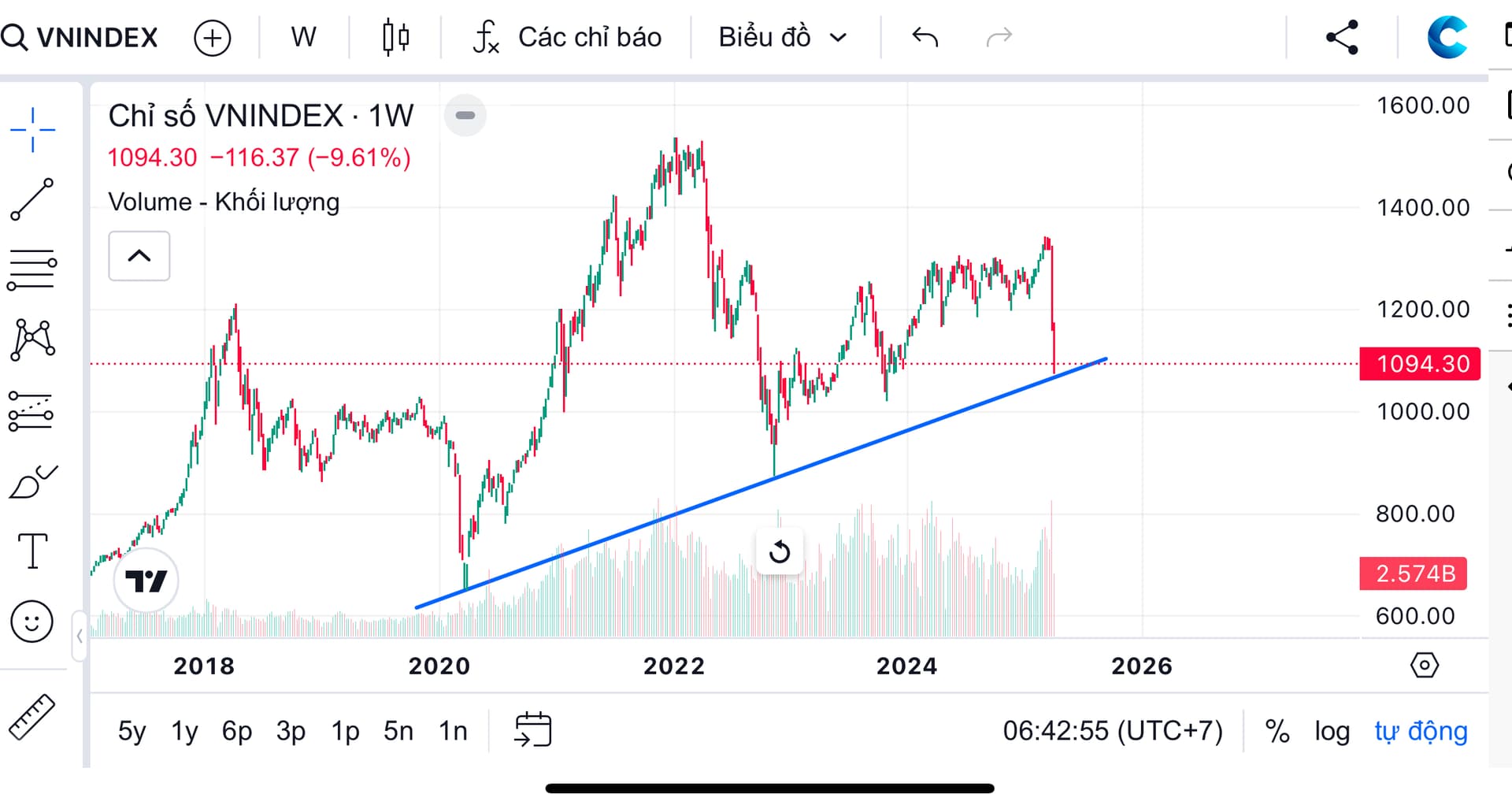Select the 5y date range
The height and width of the screenshot is (809, 1512).
[x=132, y=731]
